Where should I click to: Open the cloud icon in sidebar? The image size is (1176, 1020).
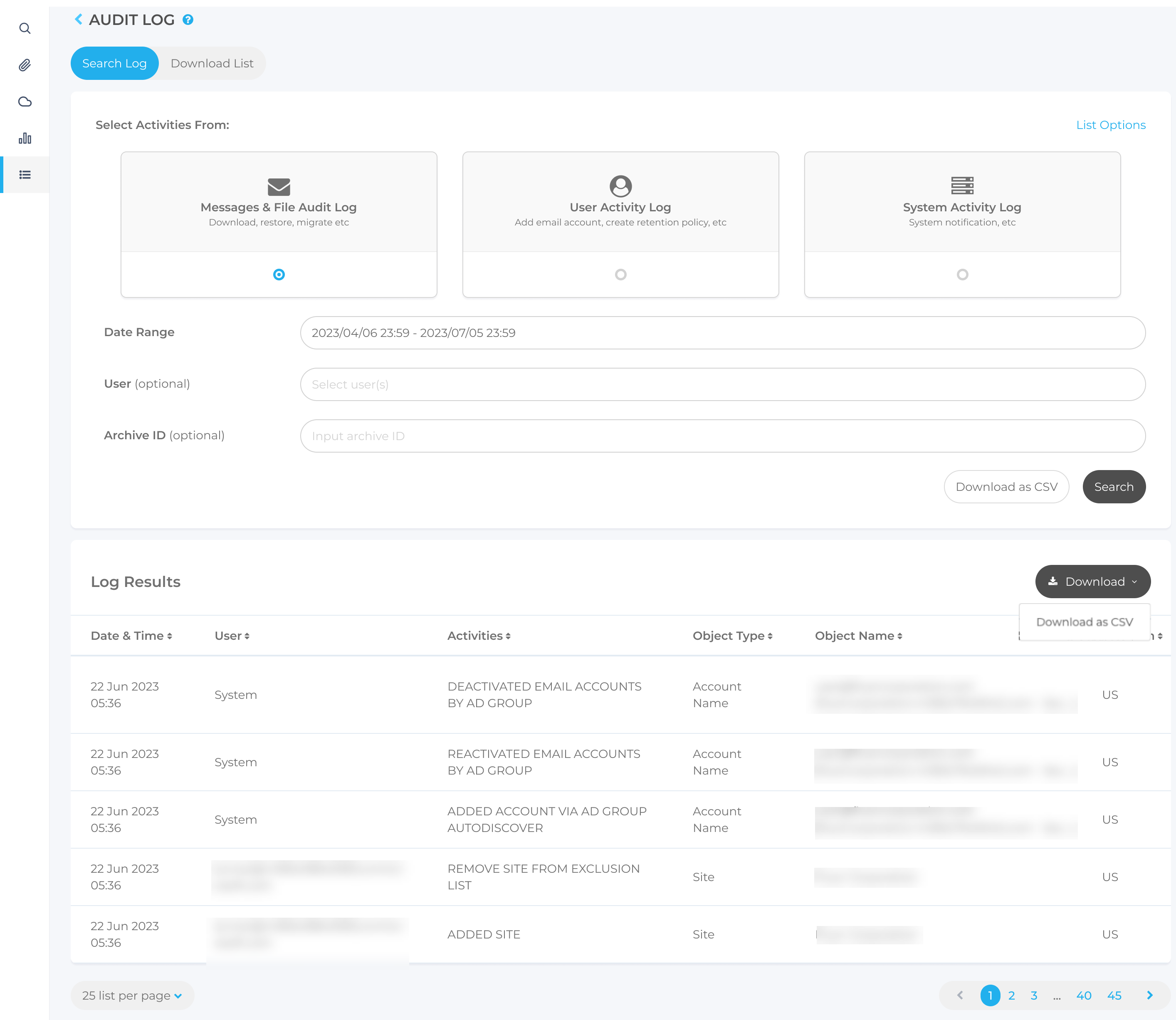tap(25, 102)
